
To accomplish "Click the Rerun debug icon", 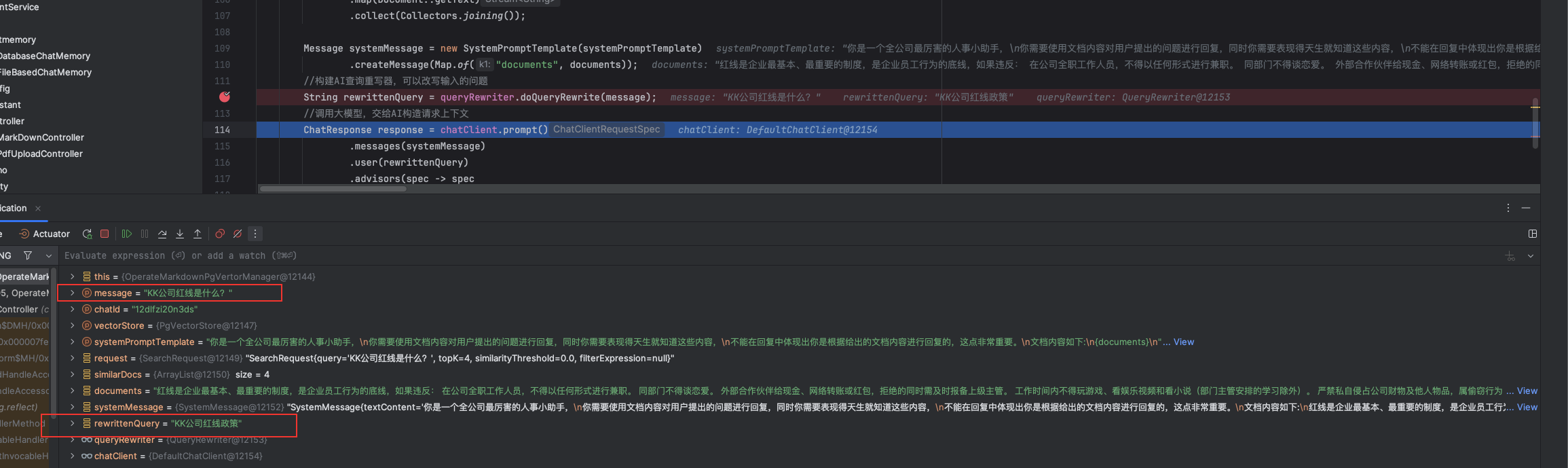I will [x=87, y=234].
